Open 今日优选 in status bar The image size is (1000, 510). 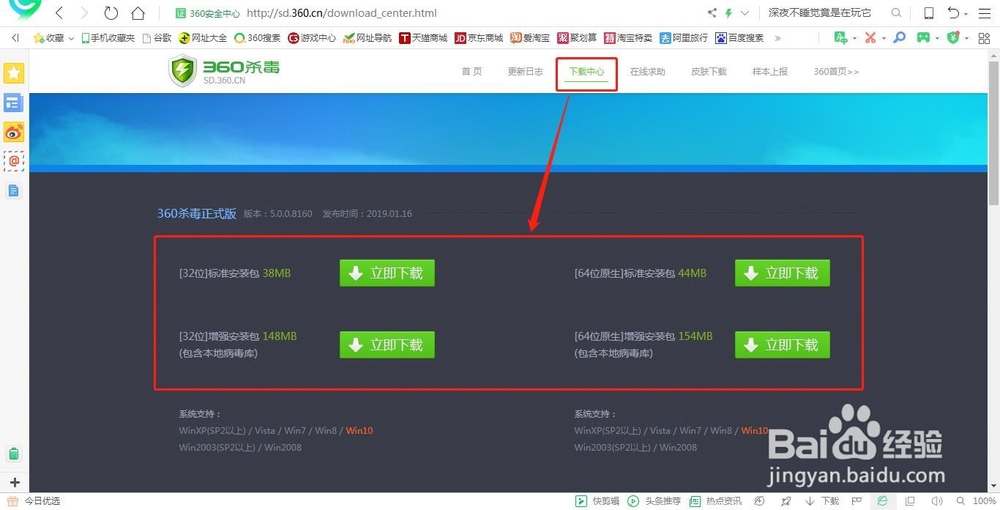pyautogui.click(x=34, y=501)
